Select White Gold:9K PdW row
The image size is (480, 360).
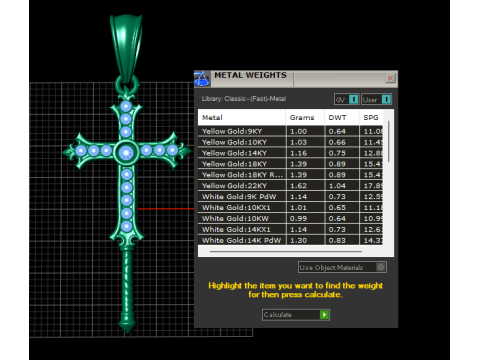pos(290,196)
